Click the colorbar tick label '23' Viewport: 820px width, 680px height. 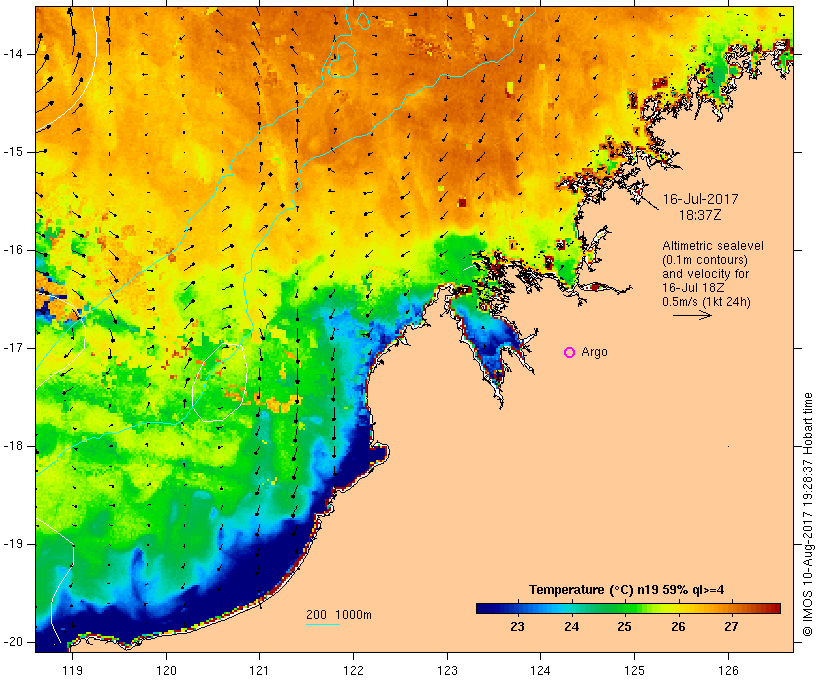point(518,627)
